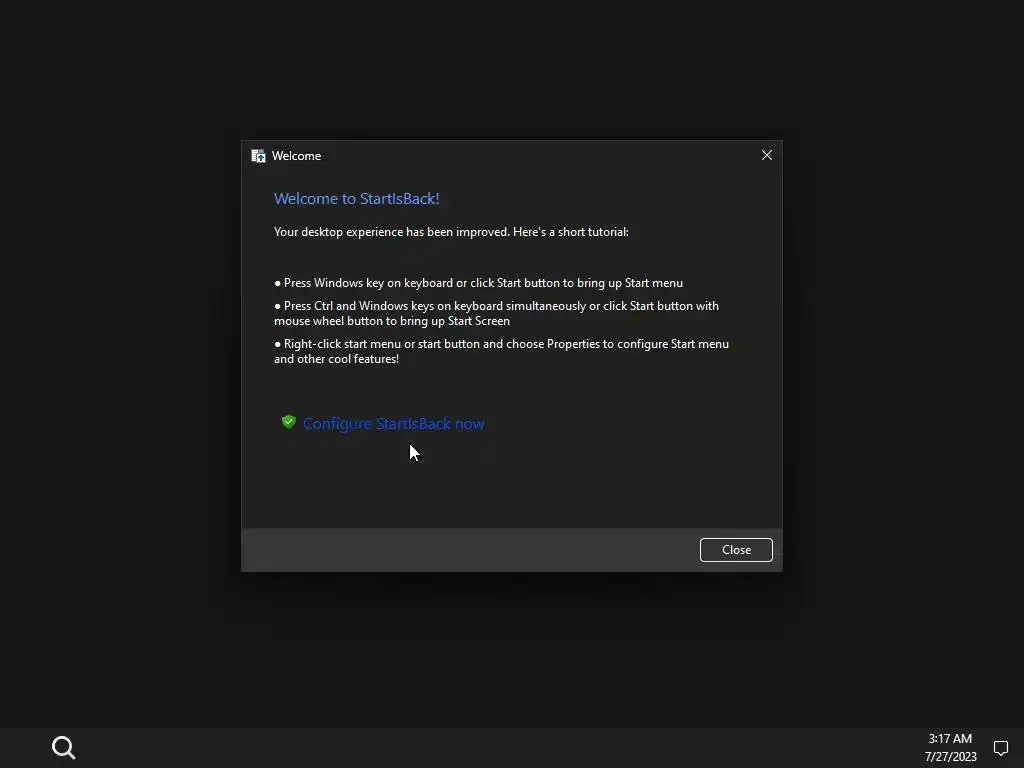
Task: Open the notification center icon in taskbar
Action: pyautogui.click(x=1000, y=748)
